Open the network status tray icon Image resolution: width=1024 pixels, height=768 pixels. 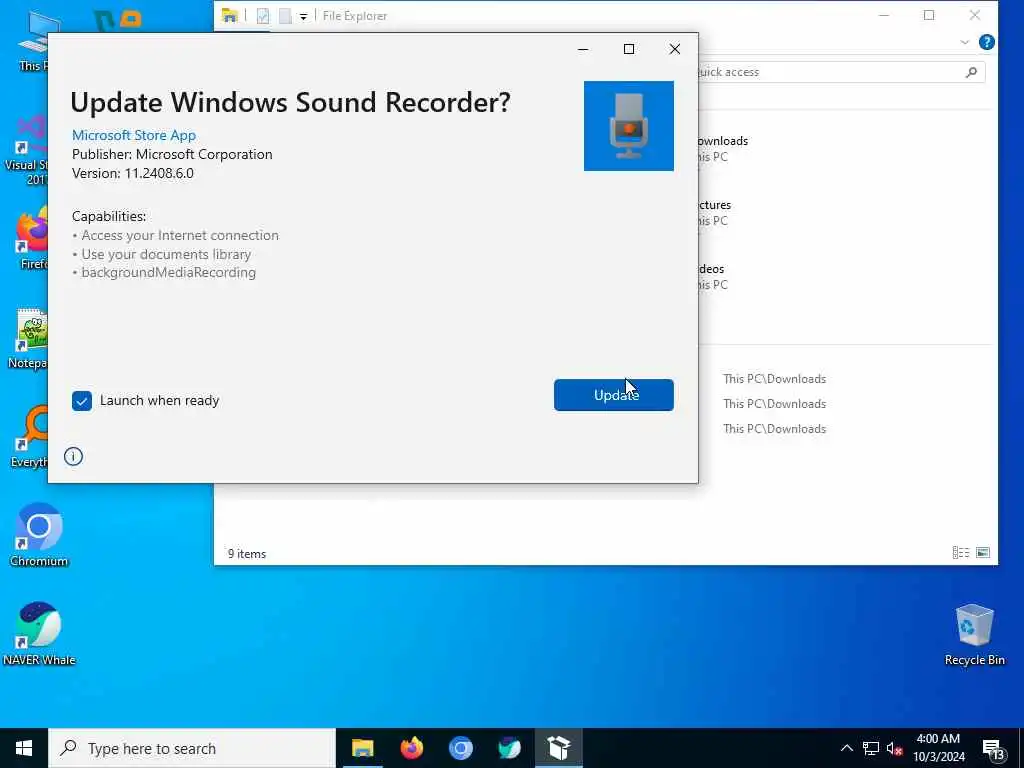pos(871,748)
